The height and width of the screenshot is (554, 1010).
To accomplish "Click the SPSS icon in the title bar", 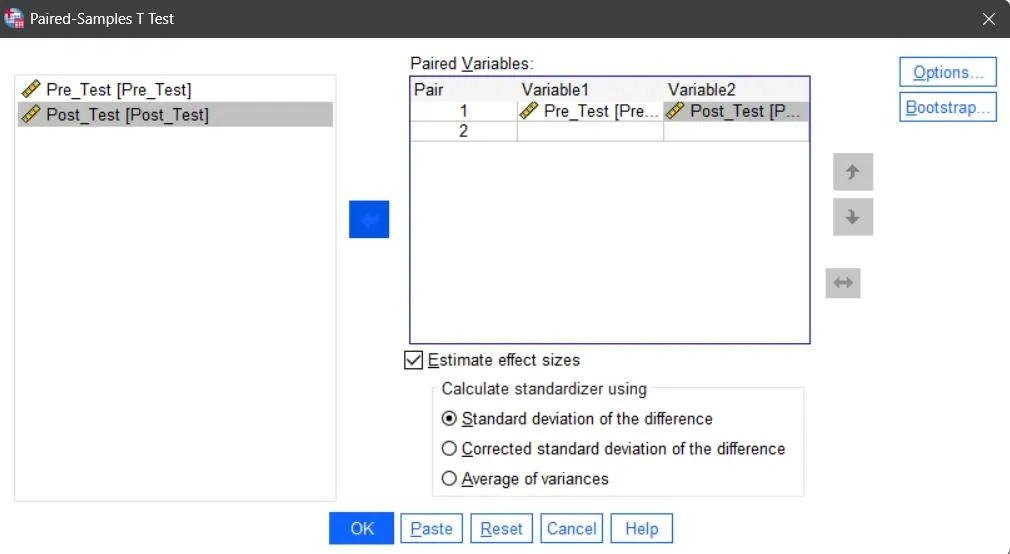I will pos(14,18).
